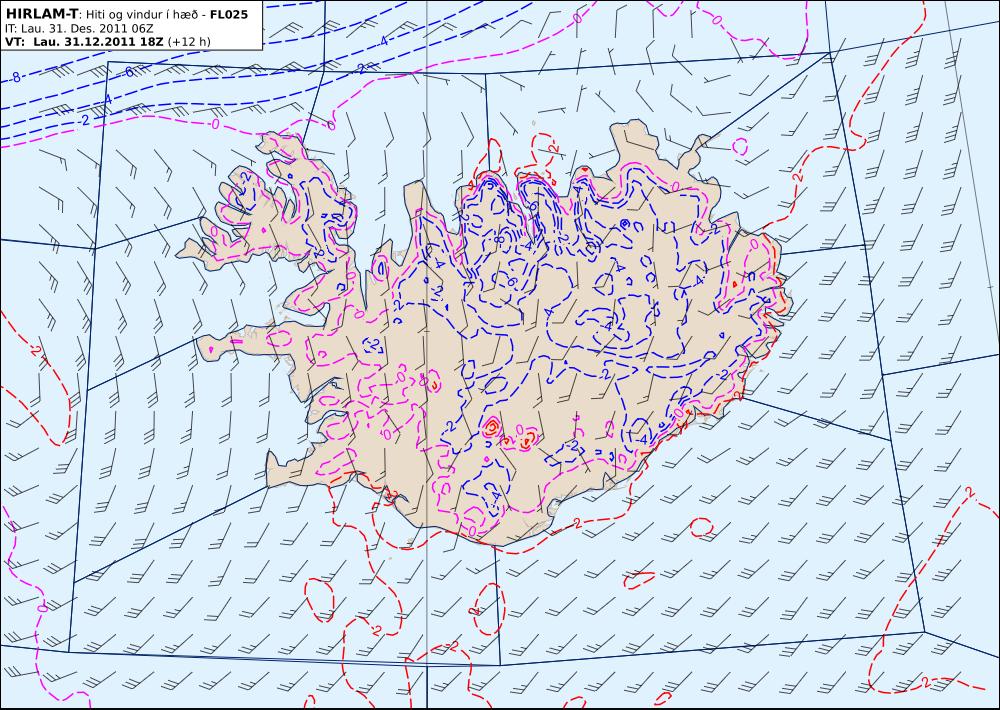Click the '(+12 h)' forecast offset text
Image resolution: width=1000 pixels, height=710 pixels.
[189, 42]
